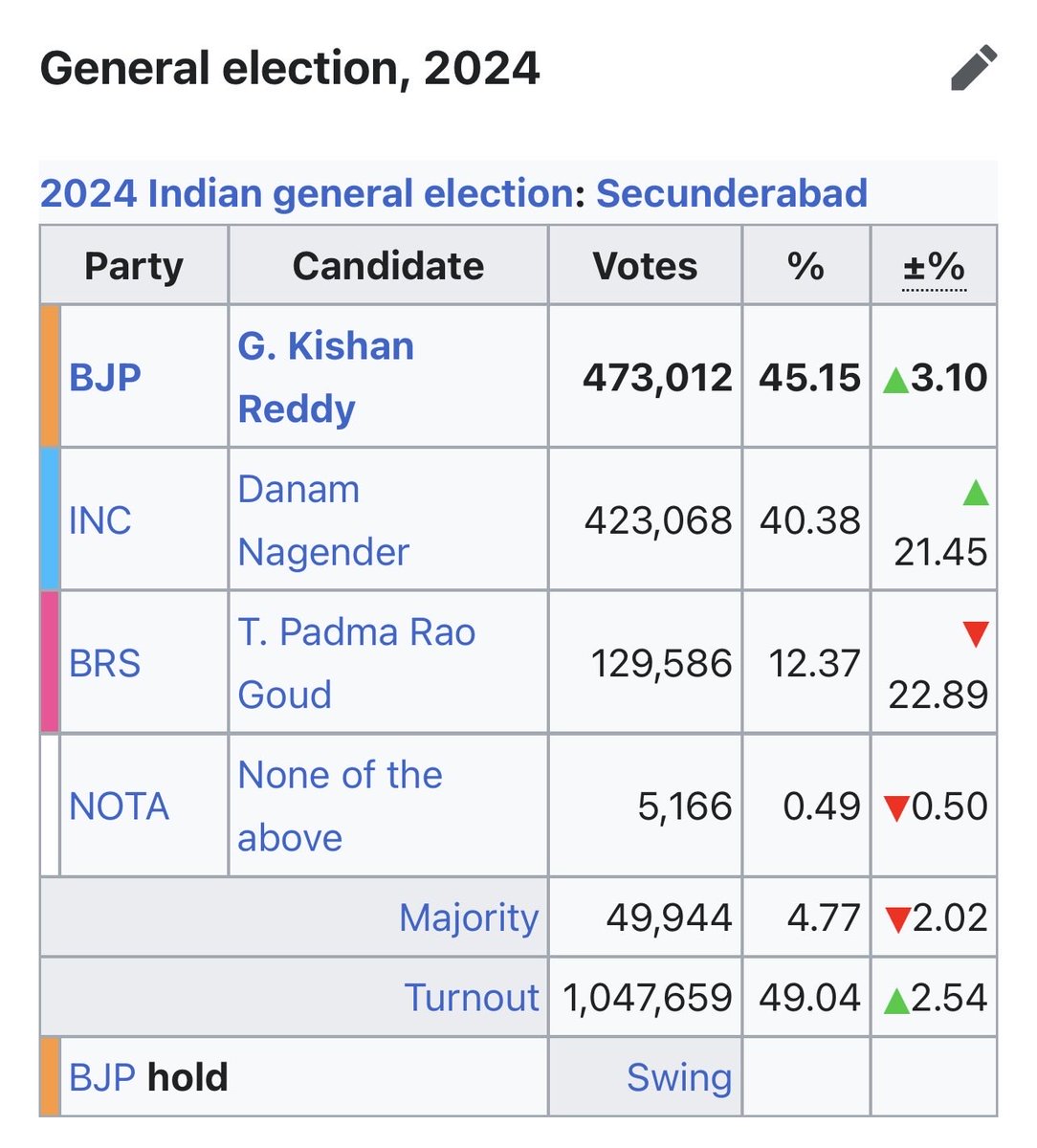This screenshot has width=1037, height=1148.
Task: Open the None of the above link
Action: coord(340,806)
